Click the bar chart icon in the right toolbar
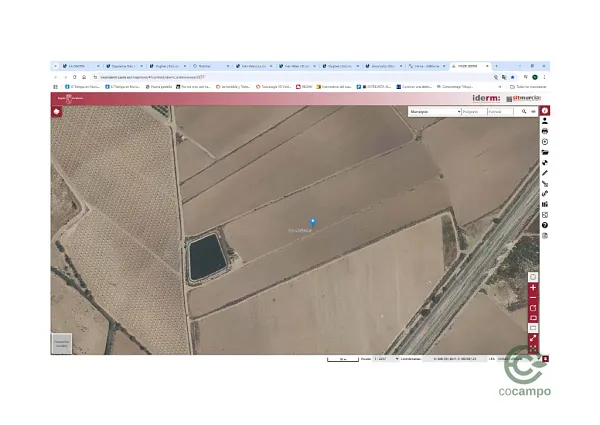The height and width of the screenshot is (425, 600). point(545,204)
